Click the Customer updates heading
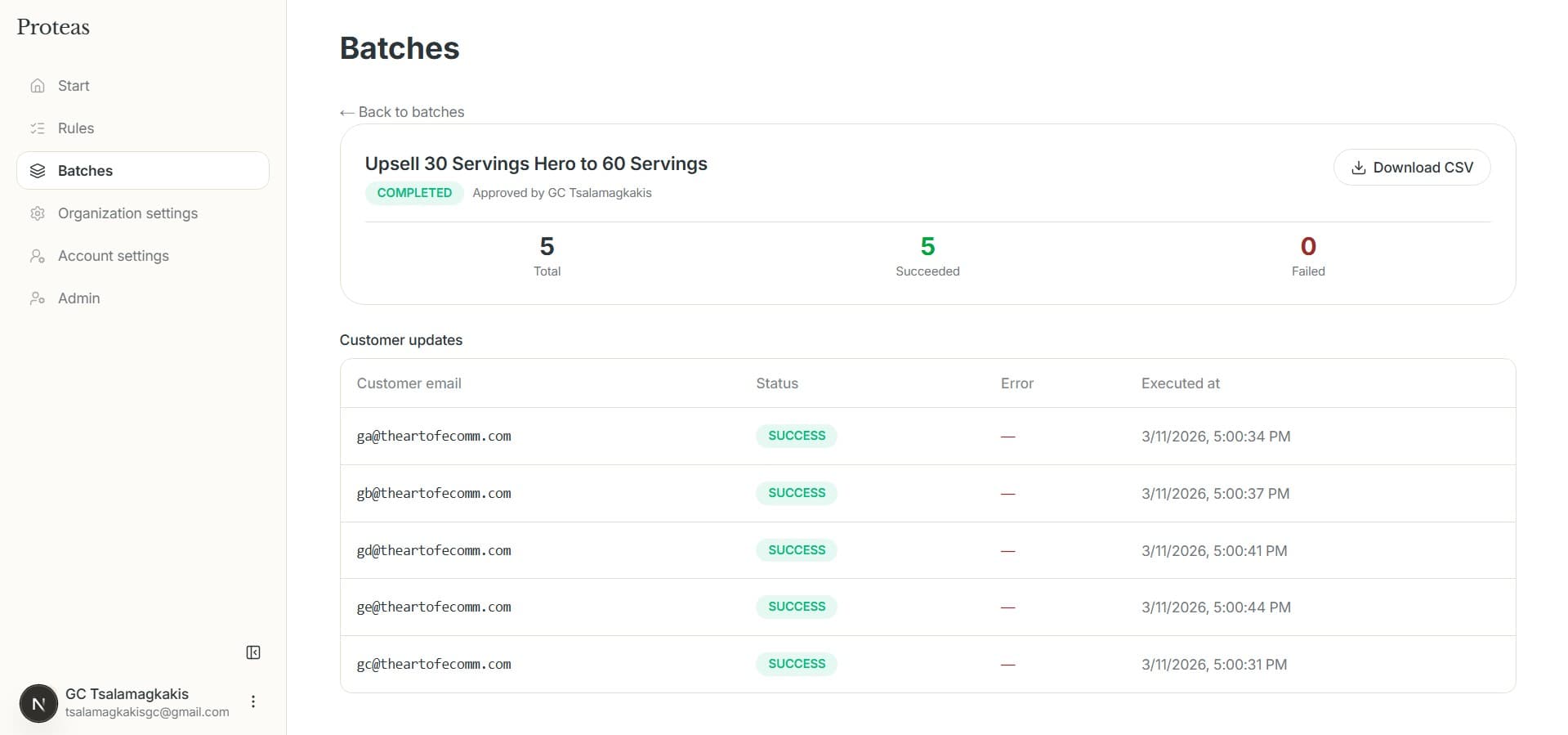1568x735 pixels. pos(401,340)
